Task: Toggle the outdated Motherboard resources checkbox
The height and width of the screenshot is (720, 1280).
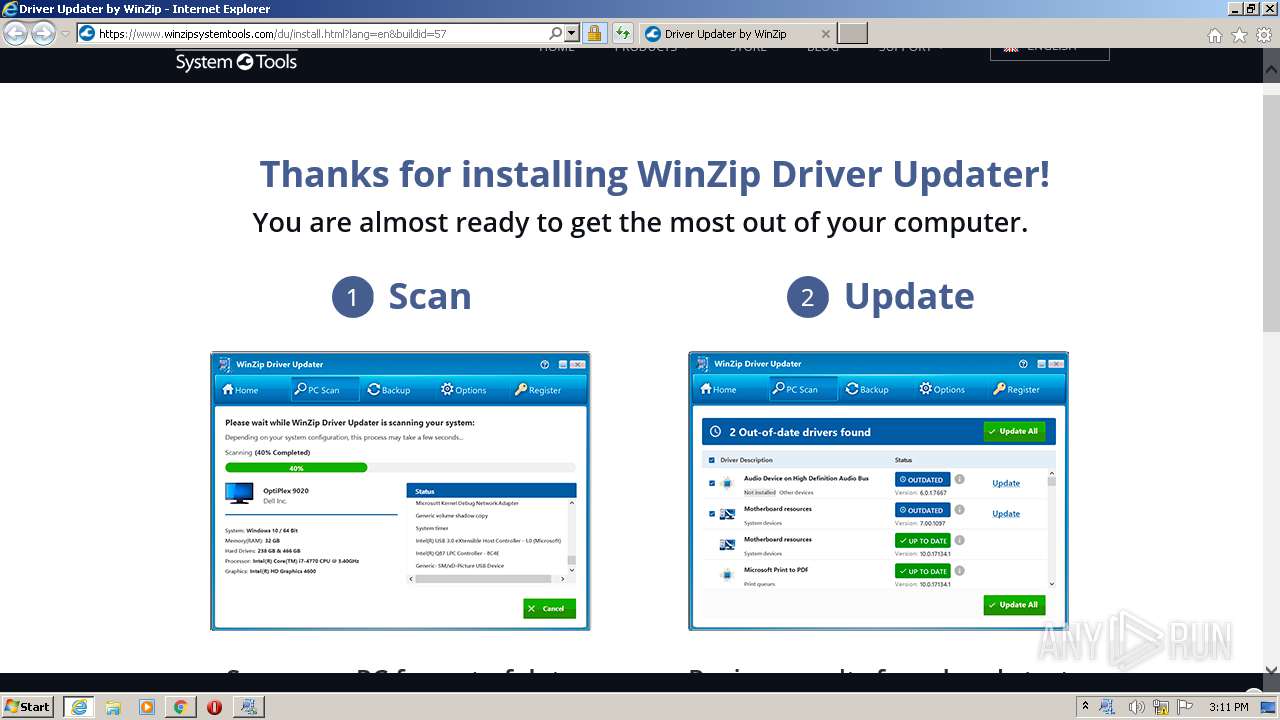Action: point(712,514)
